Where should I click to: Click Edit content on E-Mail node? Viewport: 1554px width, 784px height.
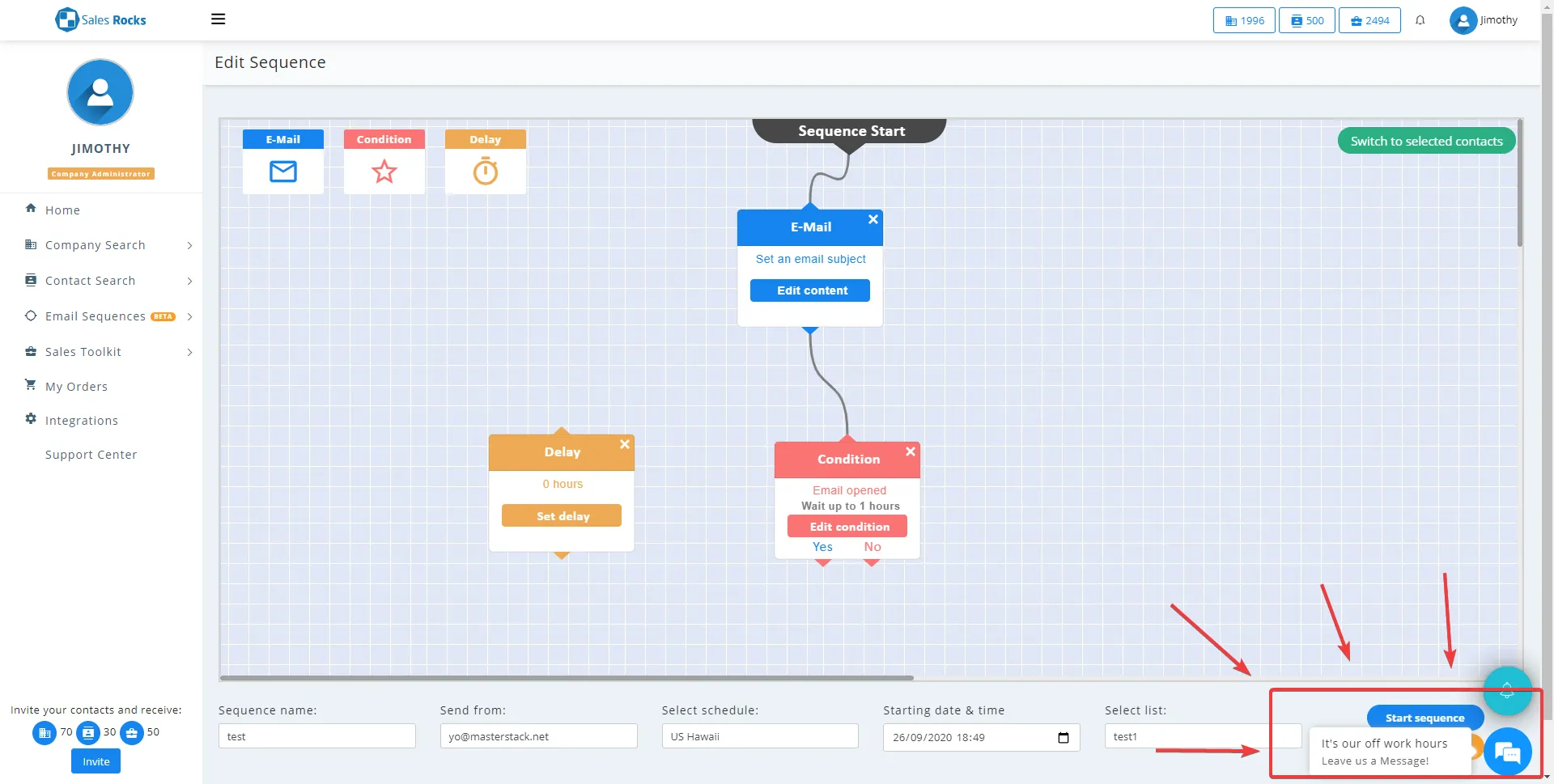tap(810, 290)
